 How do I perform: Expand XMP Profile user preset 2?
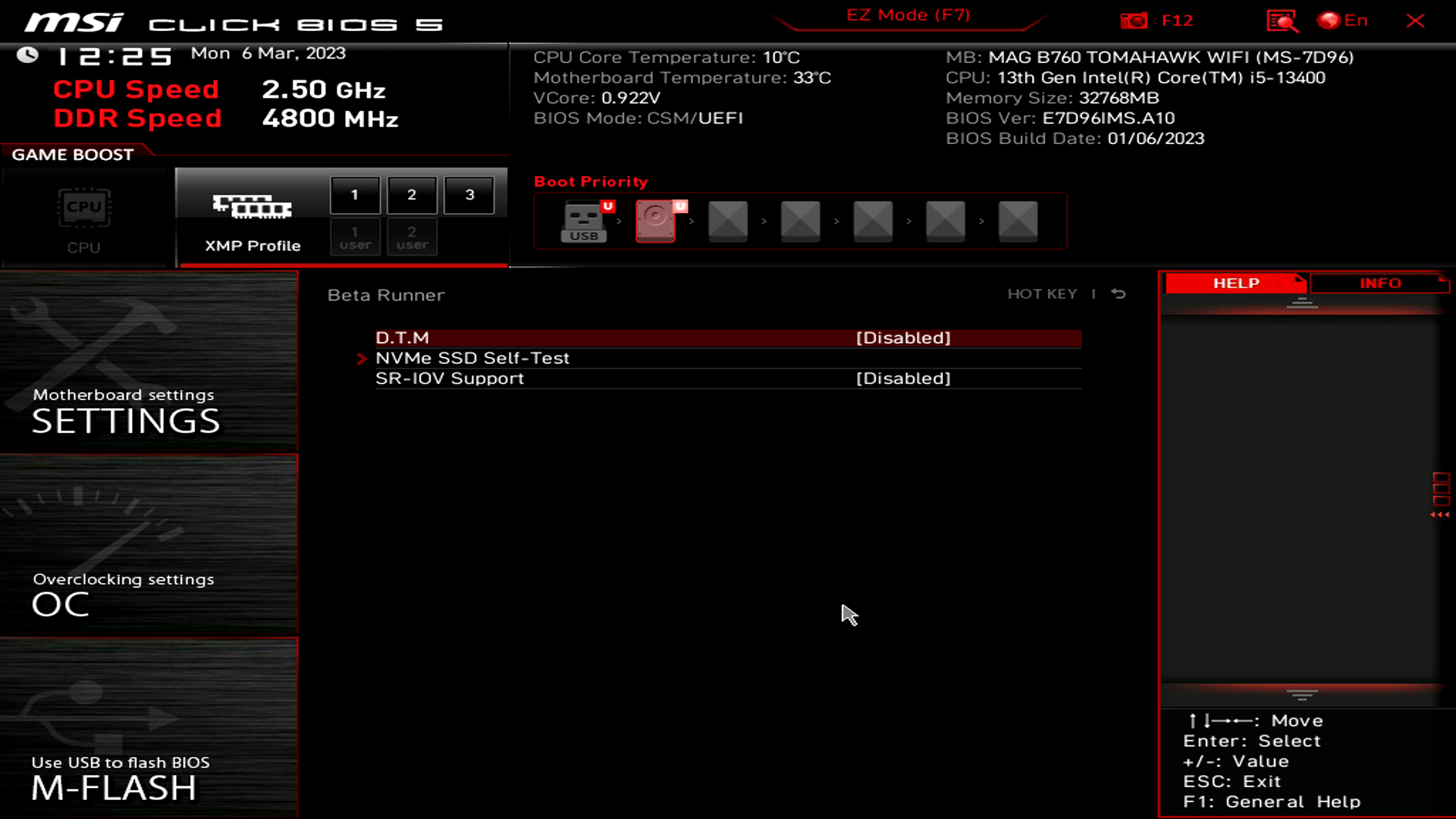click(412, 237)
